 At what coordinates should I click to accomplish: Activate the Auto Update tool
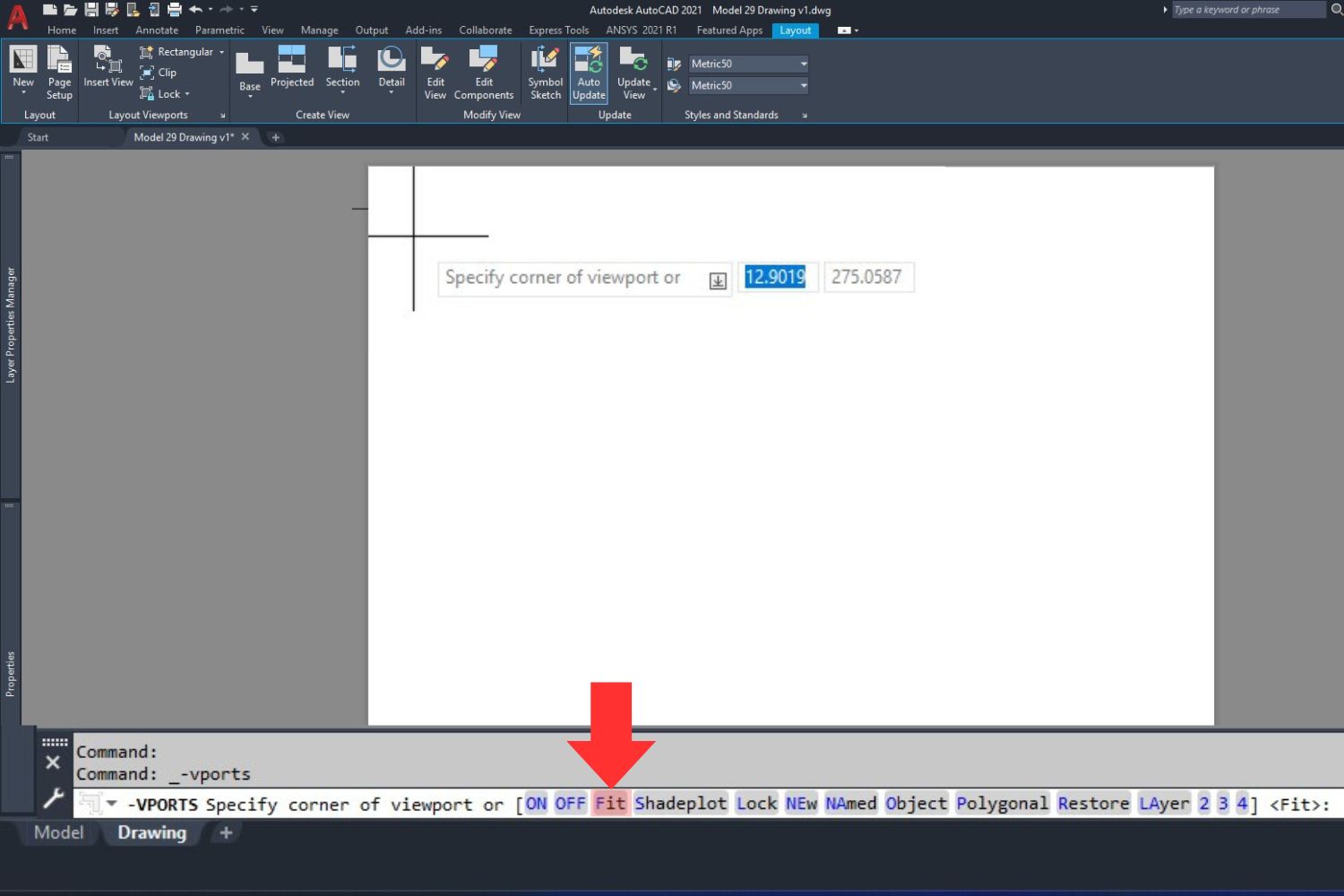click(x=589, y=72)
